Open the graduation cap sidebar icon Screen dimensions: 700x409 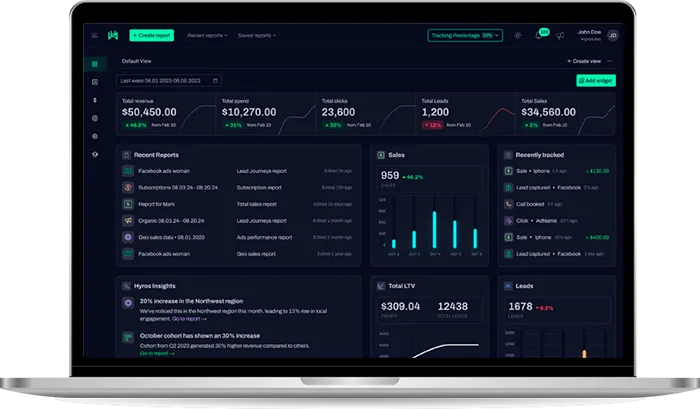(x=95, y=154)
